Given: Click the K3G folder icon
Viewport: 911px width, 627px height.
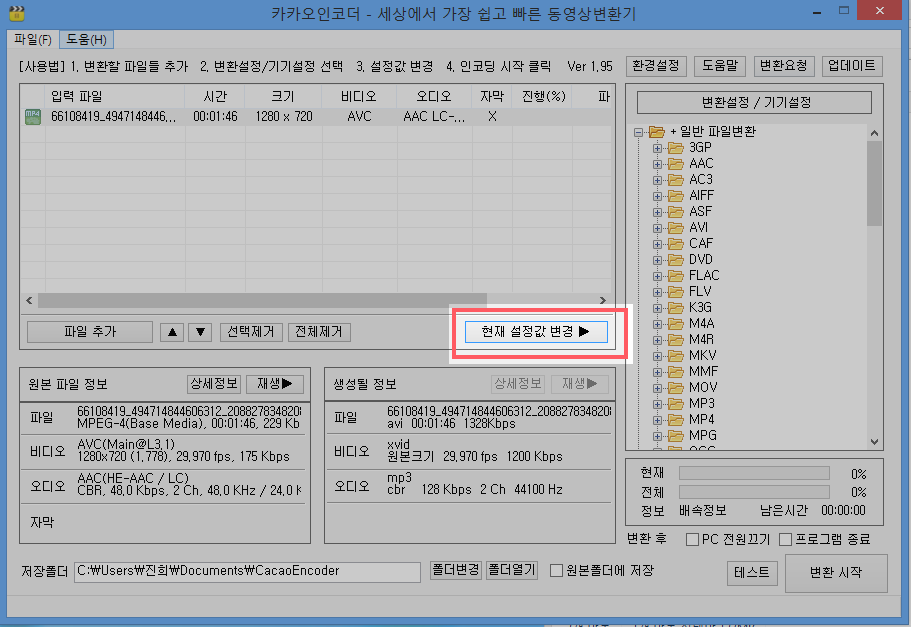Looking at the screenshot, I should tap(675, 307).
